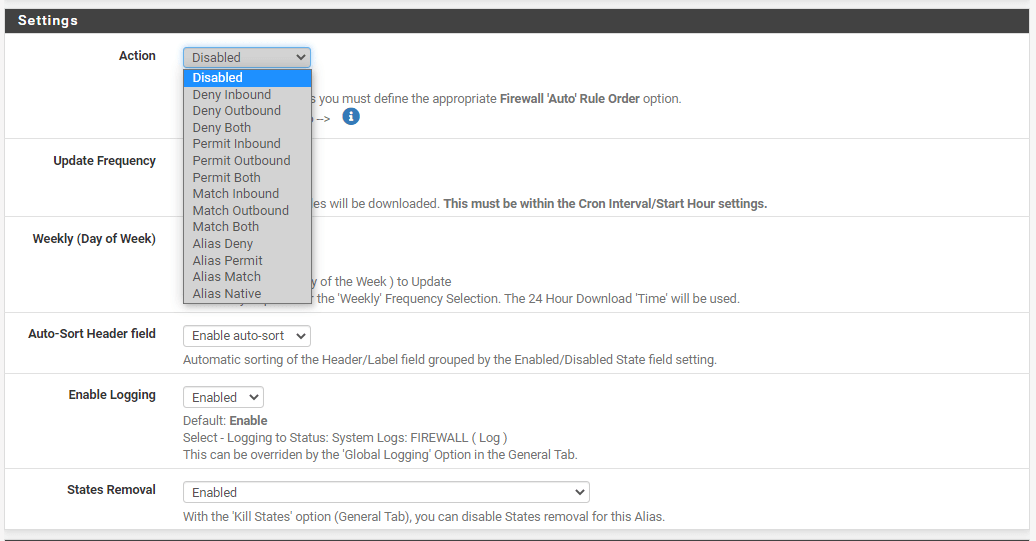Choose Alias Native option
Image resolution: width=1036 pixels, height=541 pixels.
tap(247, 294)
